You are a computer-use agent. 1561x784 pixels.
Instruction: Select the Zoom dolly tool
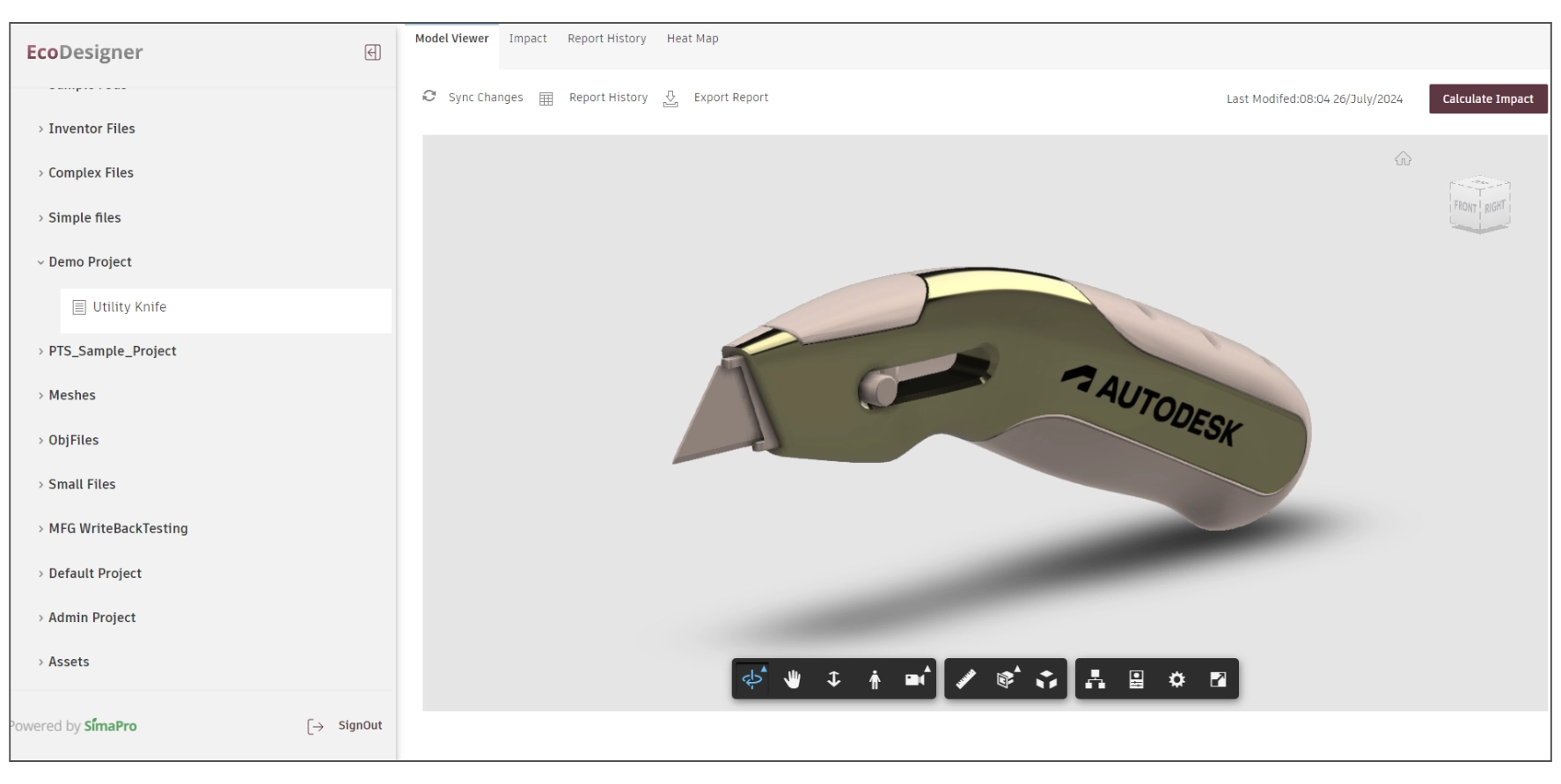(833, 679)
